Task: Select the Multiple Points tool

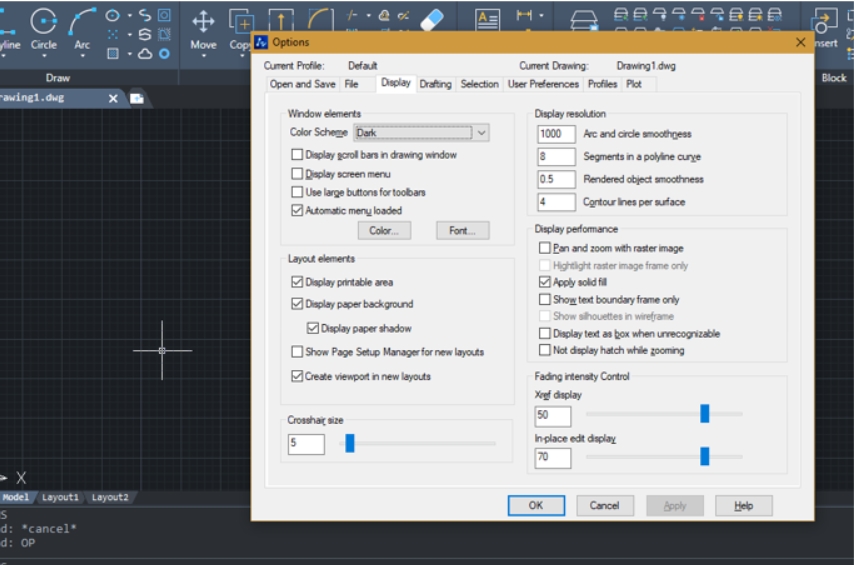Action: (x=112, y=35)
